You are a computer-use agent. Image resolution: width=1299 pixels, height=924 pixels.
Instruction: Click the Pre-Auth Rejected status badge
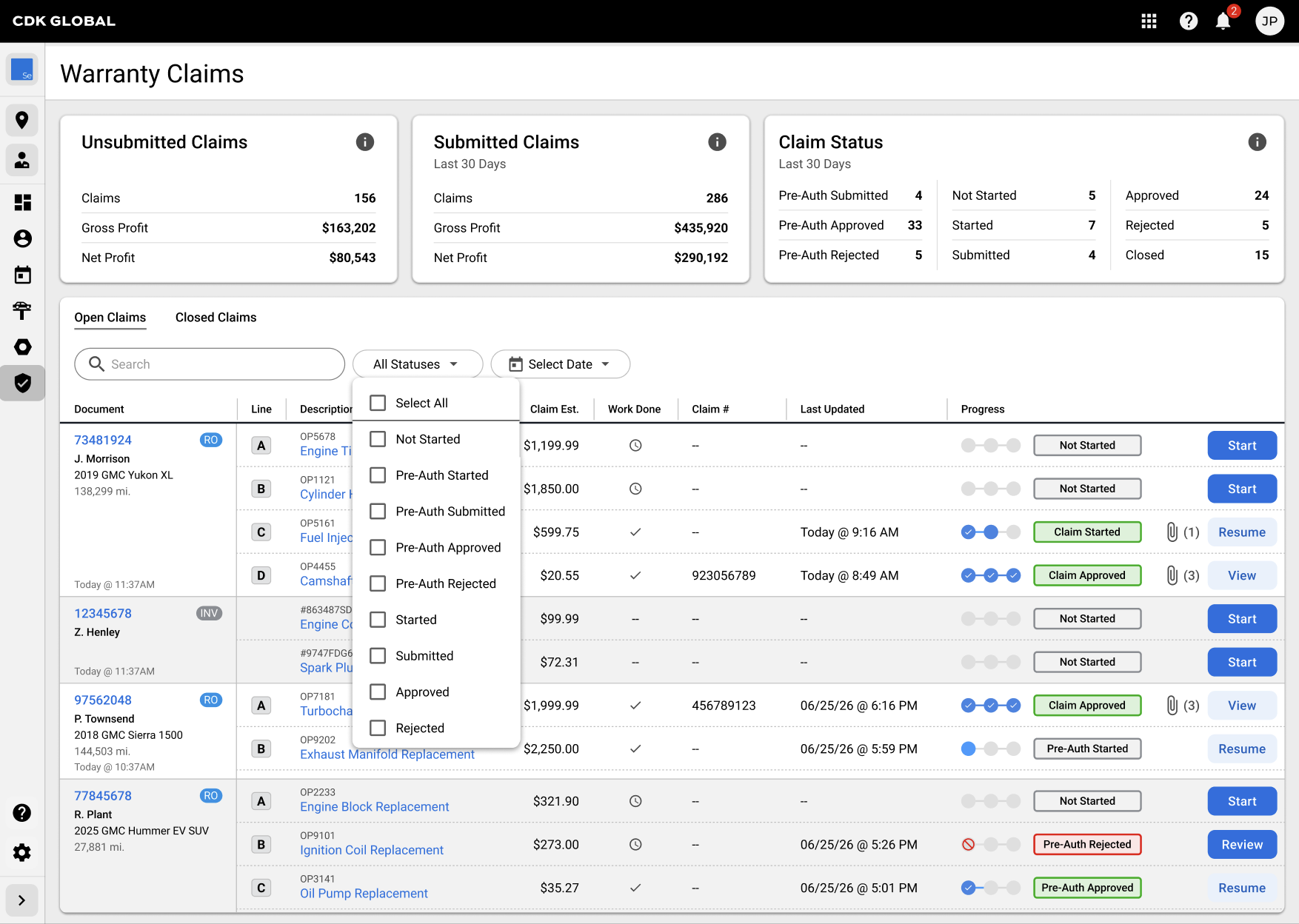click(1087, 845)
